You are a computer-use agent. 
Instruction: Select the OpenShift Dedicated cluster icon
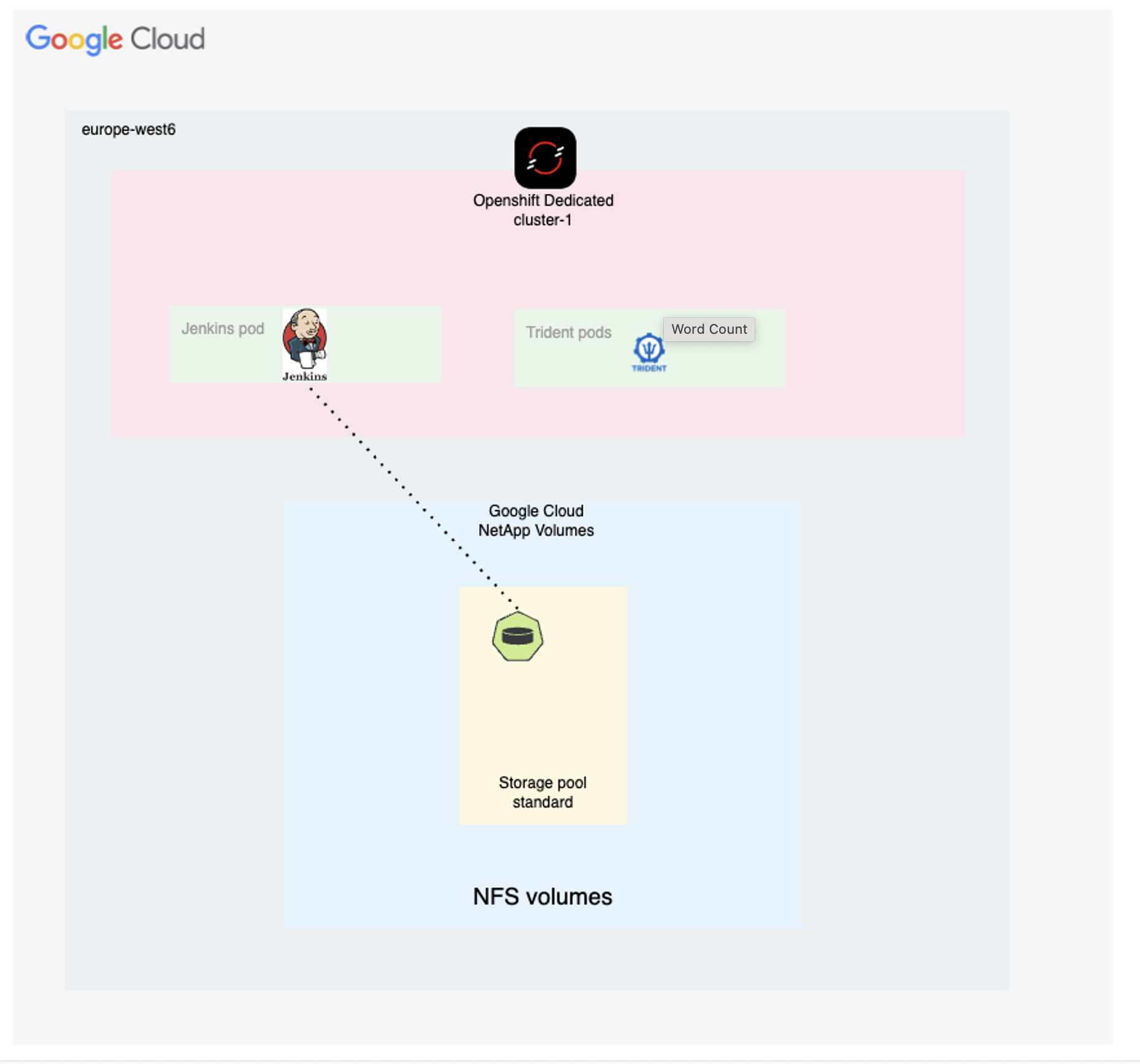(x=545, y=158)
